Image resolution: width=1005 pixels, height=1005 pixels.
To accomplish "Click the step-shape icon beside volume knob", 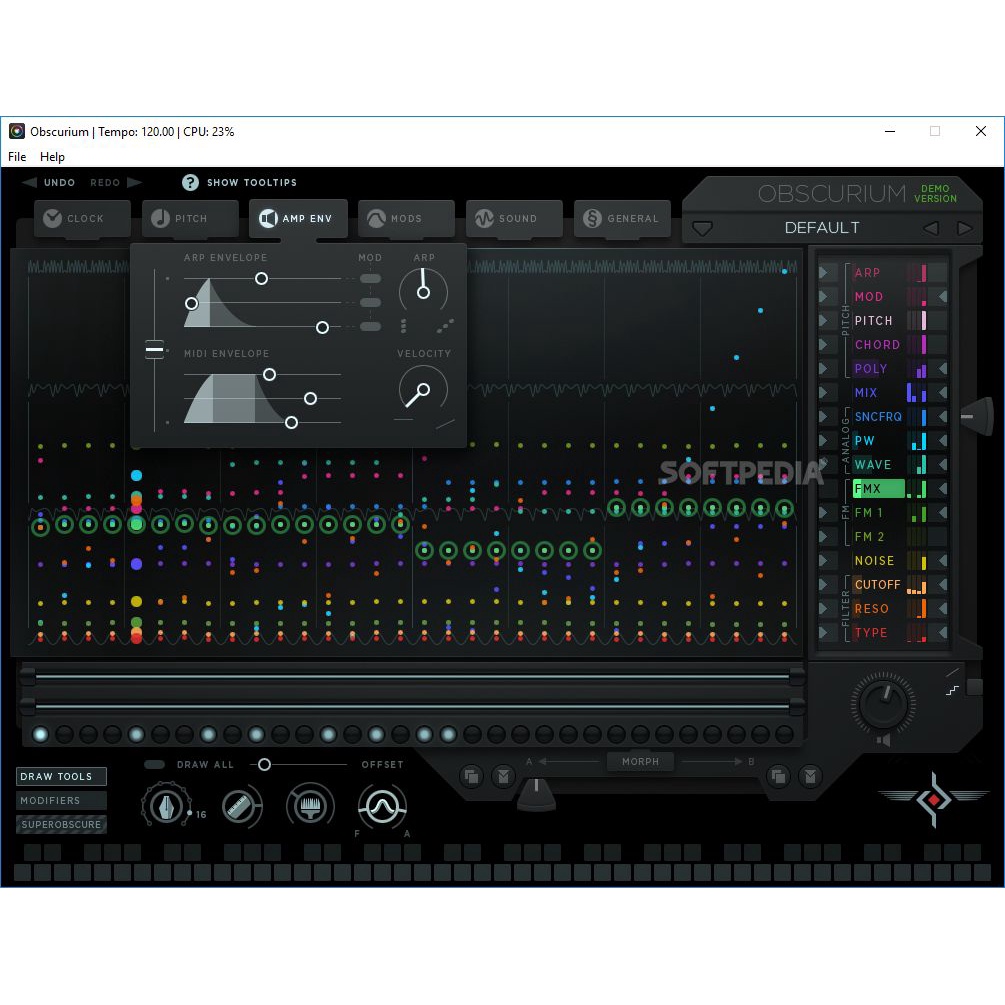I will 952,690.
